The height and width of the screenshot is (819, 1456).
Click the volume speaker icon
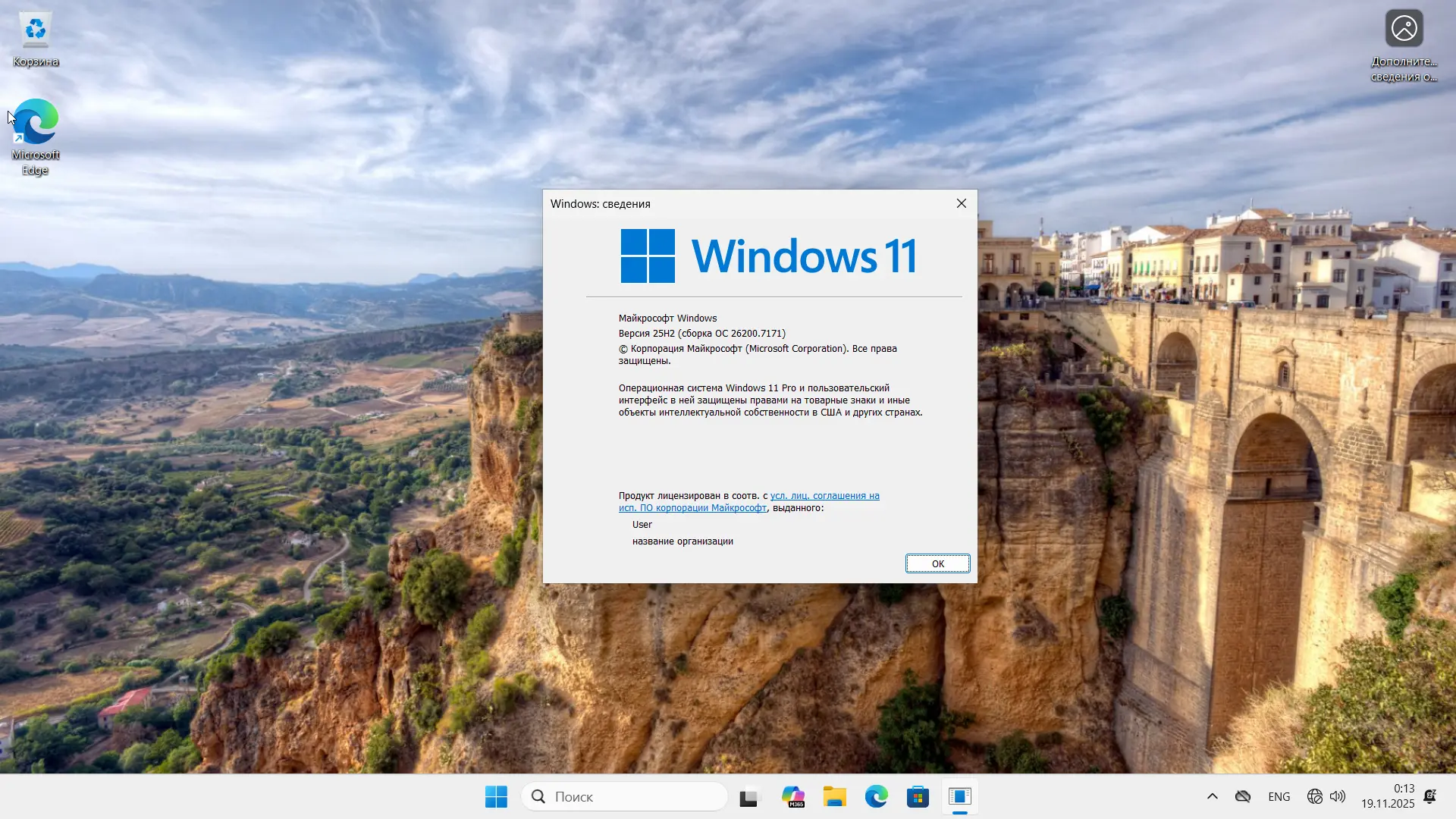point(1338,796)
